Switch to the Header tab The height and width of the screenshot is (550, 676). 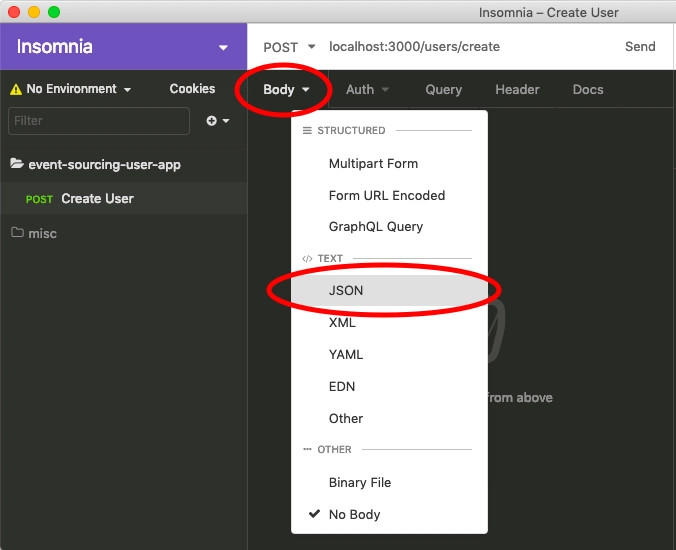[517, 90]
